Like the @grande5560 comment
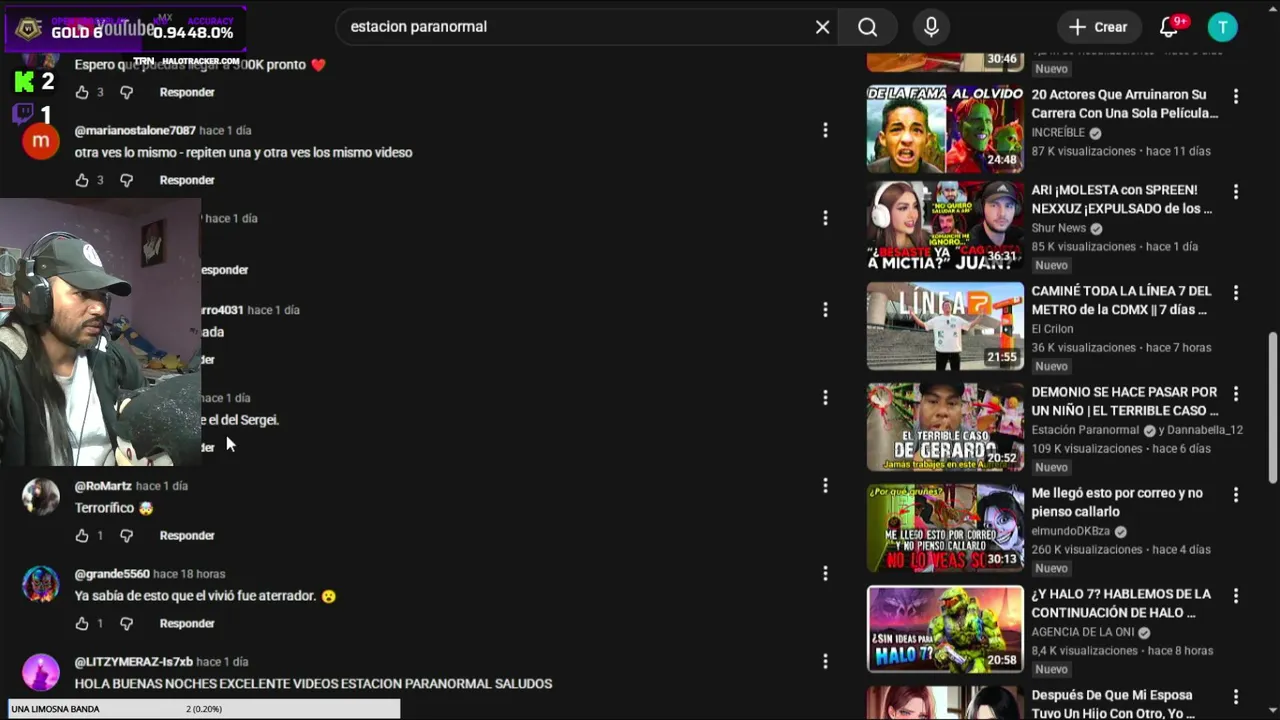 [82, 624]
